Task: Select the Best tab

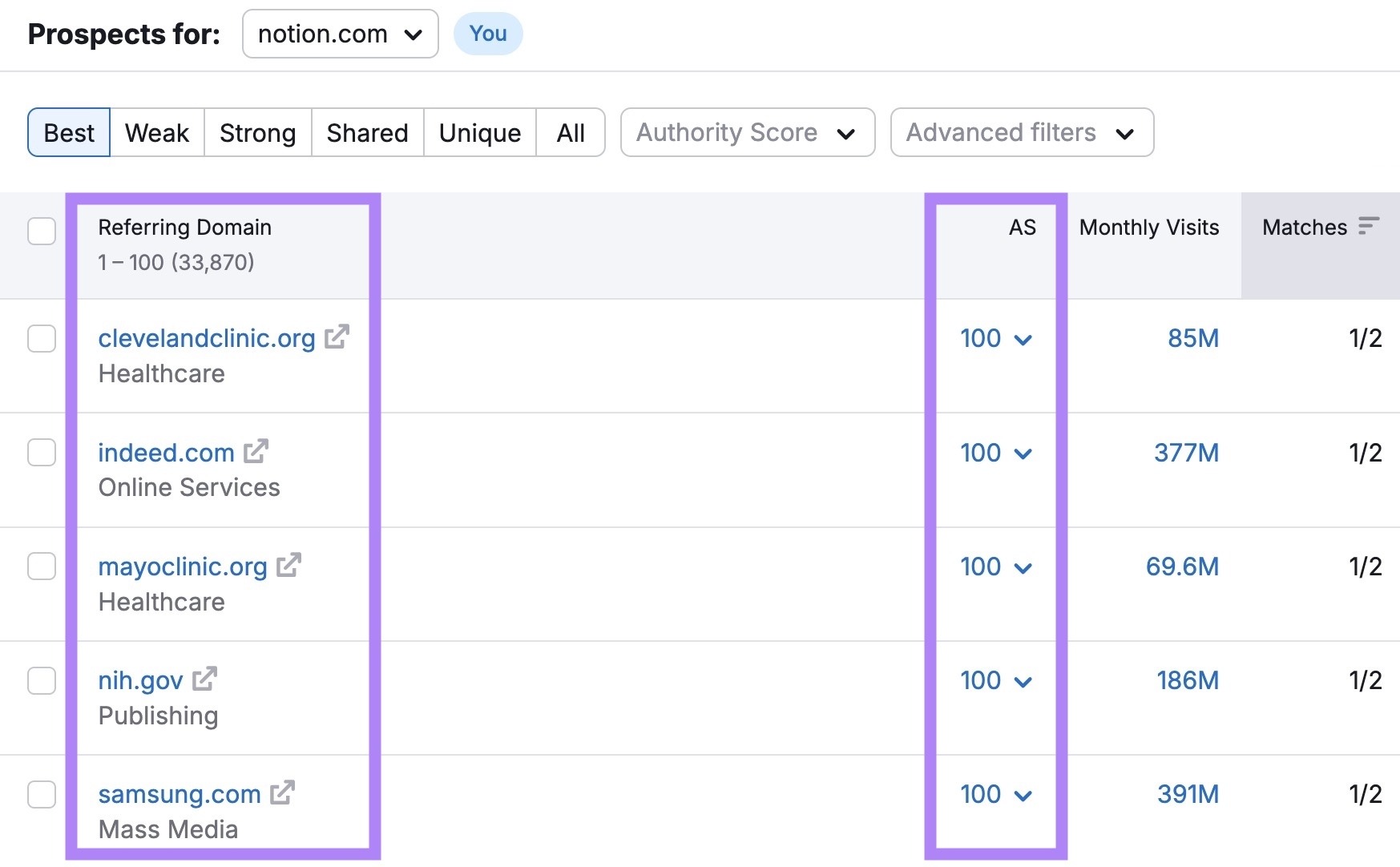Action: 69,132
